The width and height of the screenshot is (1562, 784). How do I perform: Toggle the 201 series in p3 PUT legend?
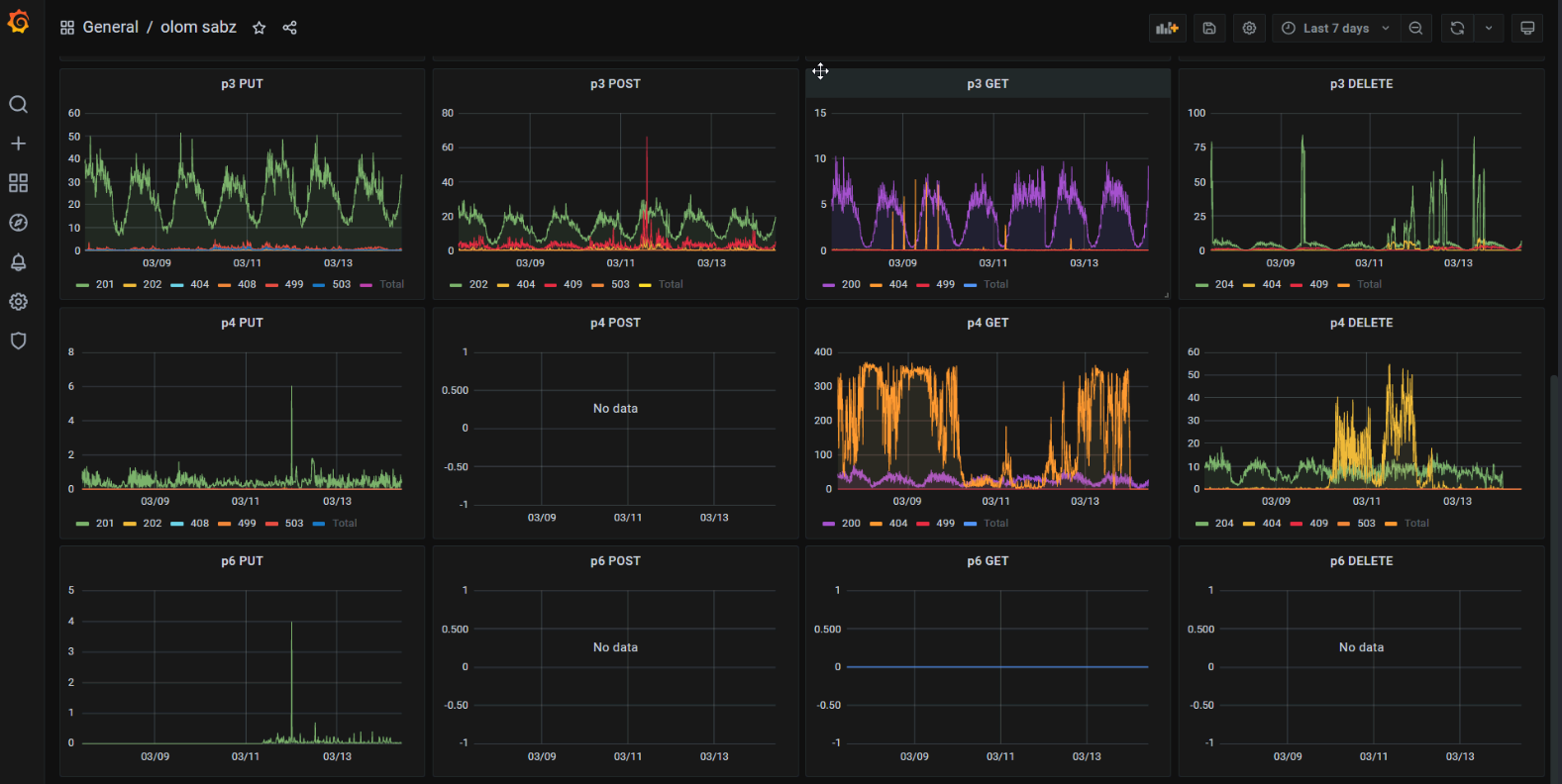104,285
